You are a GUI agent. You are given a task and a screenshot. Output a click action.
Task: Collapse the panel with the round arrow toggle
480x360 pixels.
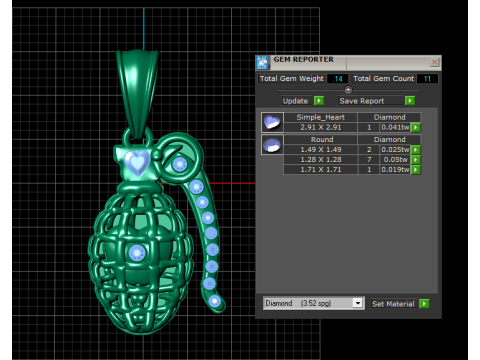pos(348,90)
